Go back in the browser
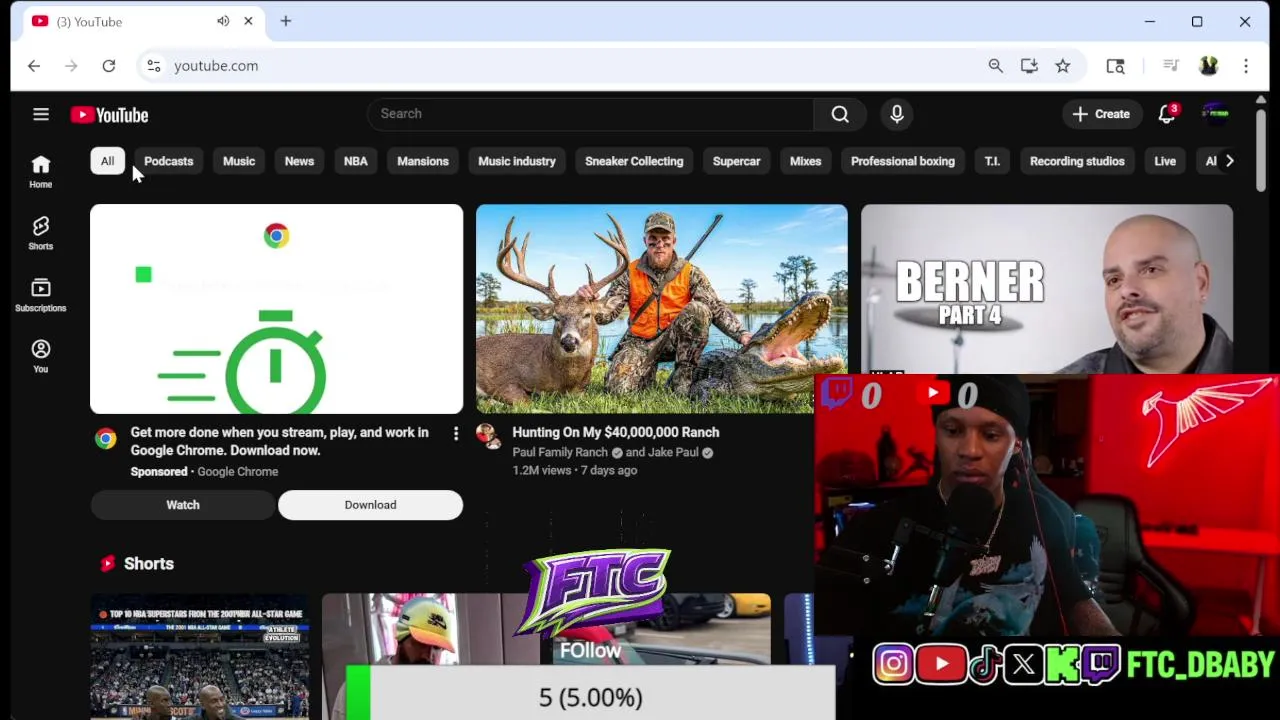 tap(34, 66)
